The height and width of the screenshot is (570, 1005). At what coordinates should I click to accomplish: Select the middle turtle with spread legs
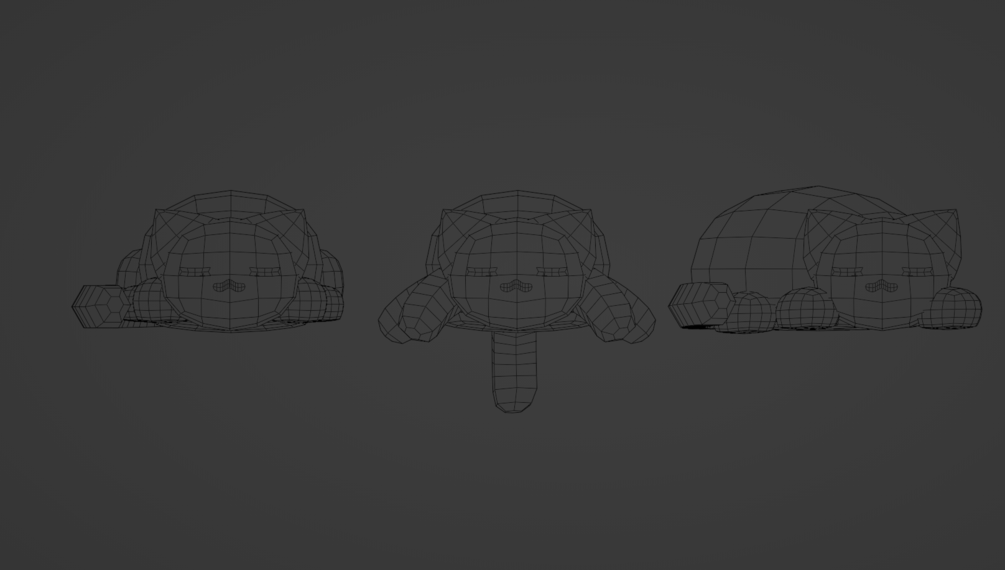tap(516, 301)
